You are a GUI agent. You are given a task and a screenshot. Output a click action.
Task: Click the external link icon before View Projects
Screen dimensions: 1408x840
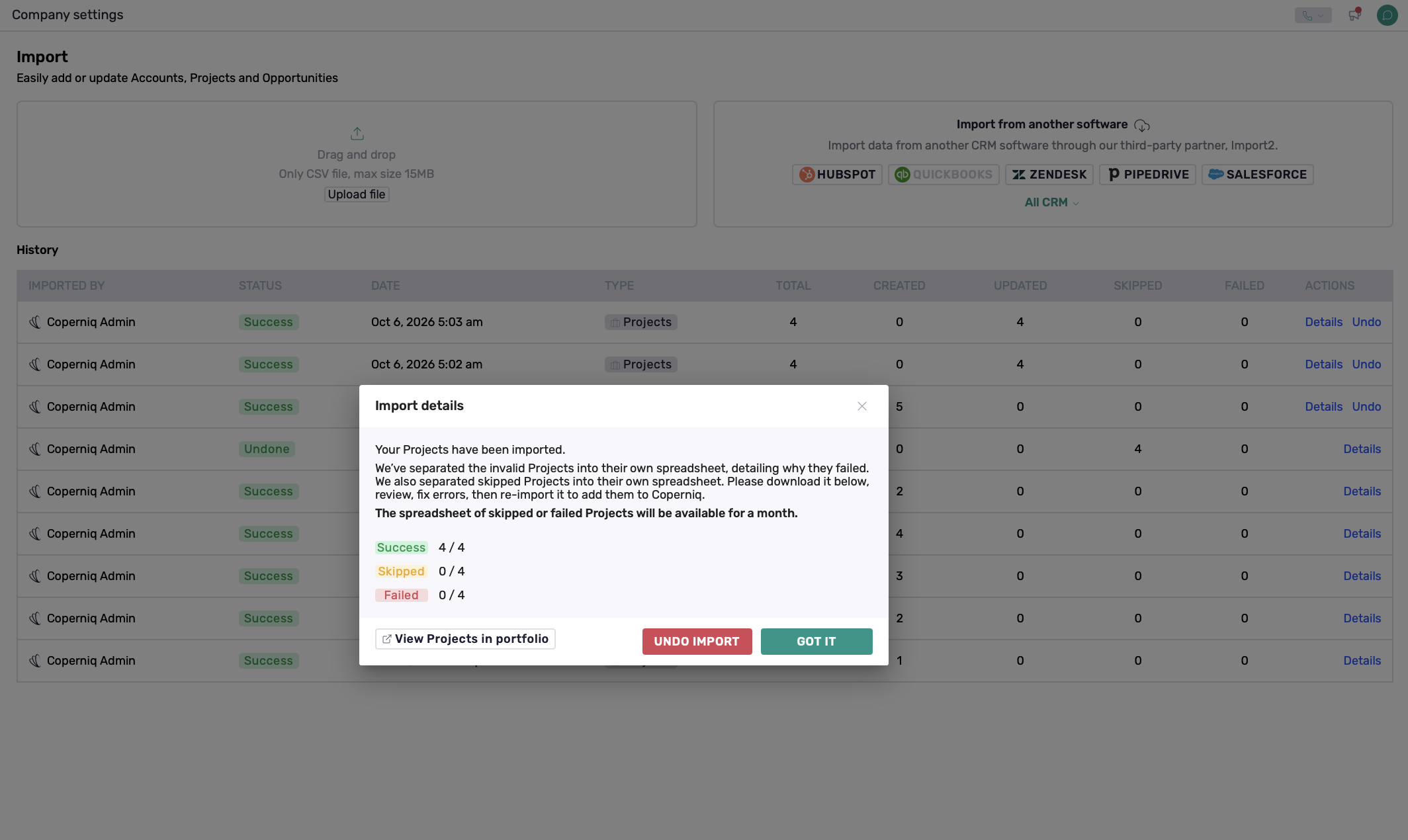click(387, 639)
